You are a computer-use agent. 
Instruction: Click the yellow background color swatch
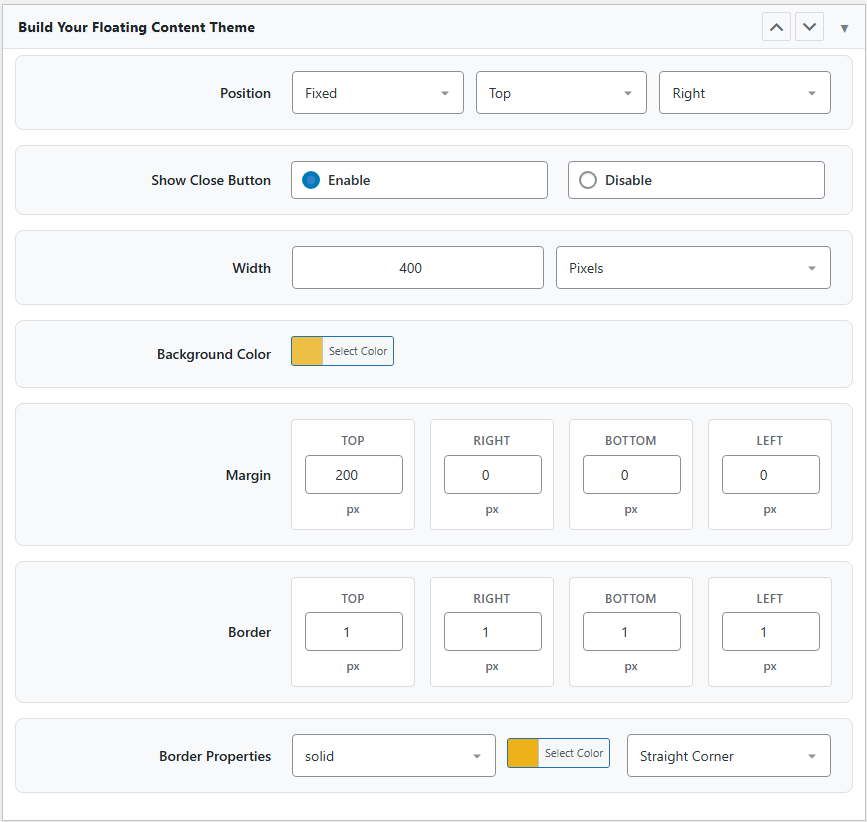[305, 351]
